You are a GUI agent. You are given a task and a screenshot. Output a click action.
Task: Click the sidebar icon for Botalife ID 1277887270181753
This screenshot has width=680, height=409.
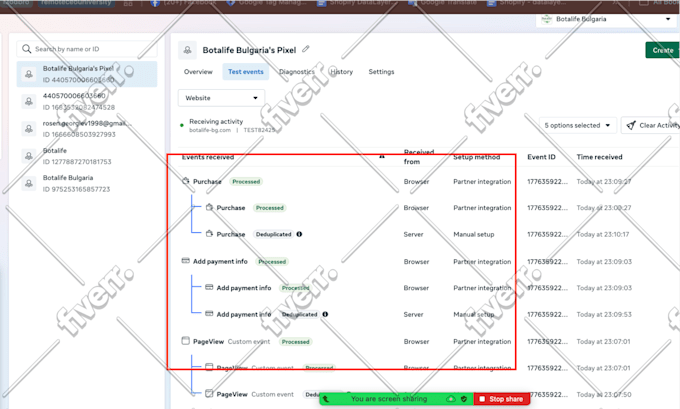point(29,156)
